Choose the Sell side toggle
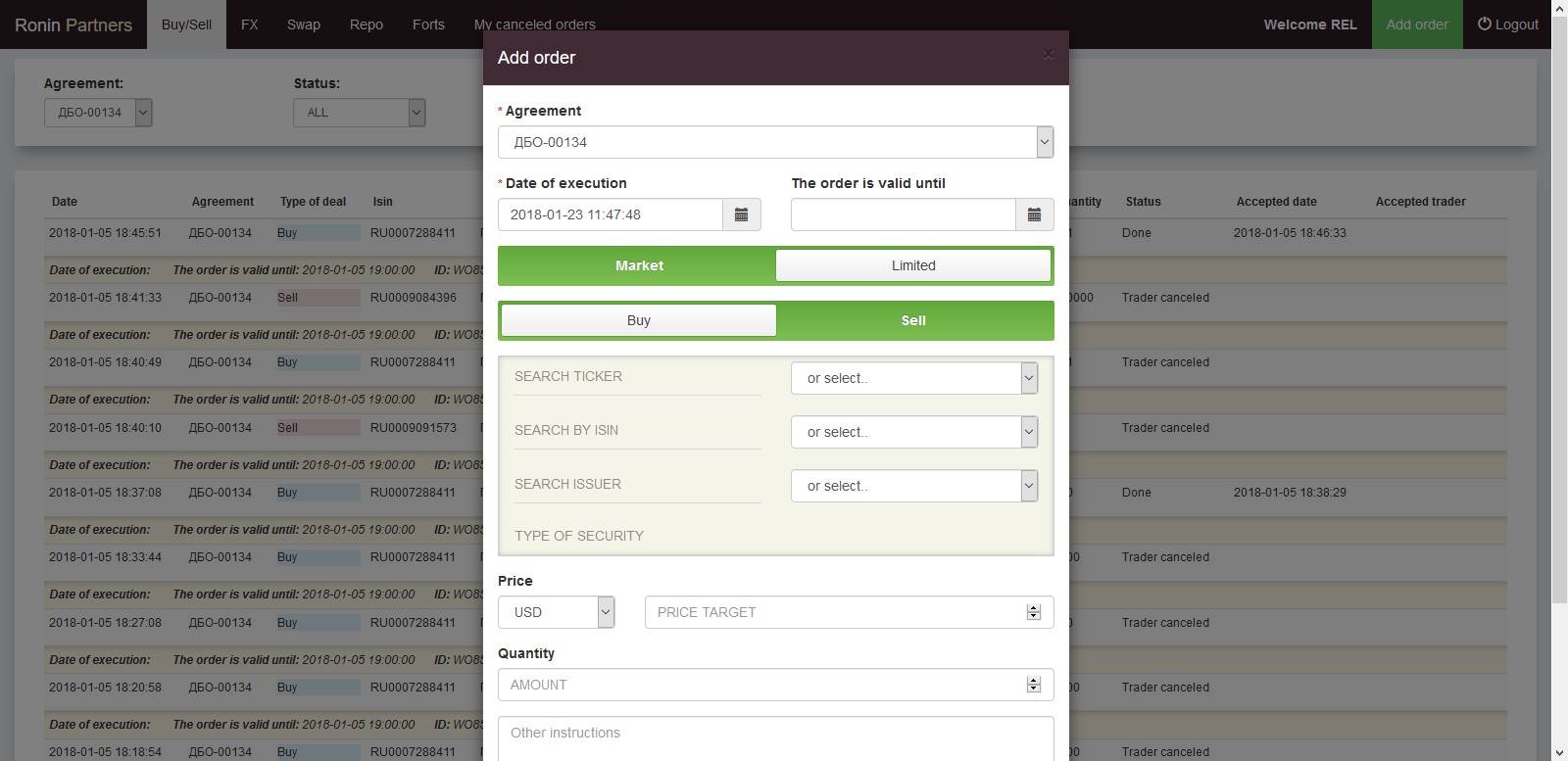The image size is (1568, 761). pyautogui.click(x=913, y=320)
